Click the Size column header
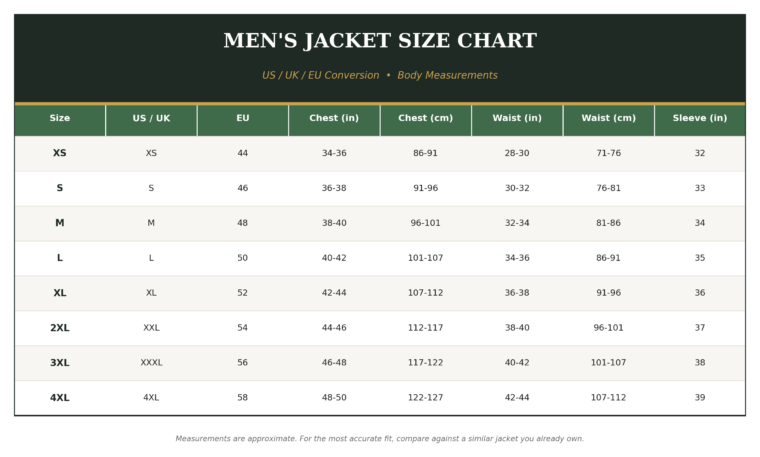 tap(60, 118)
